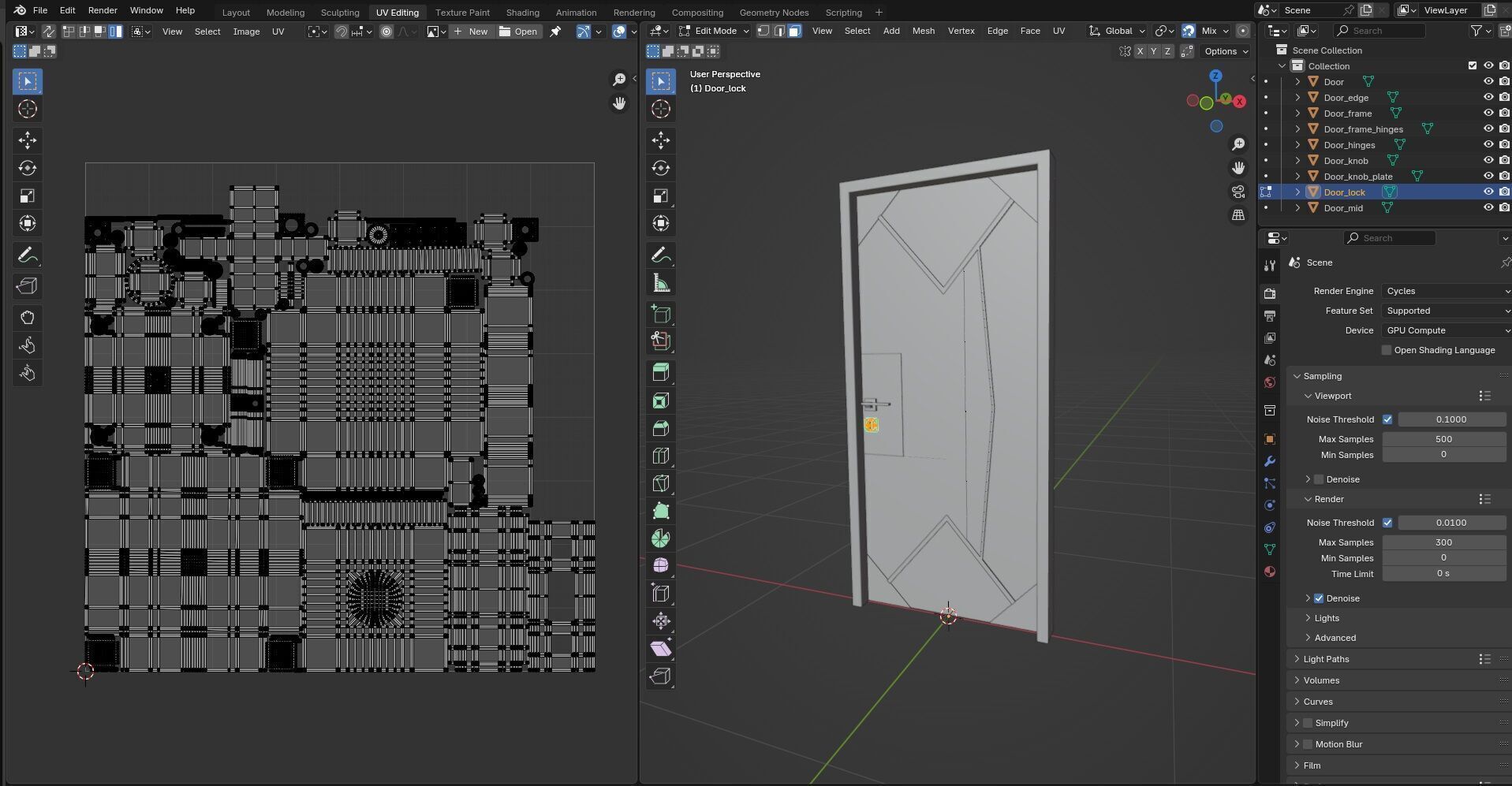
Task: Disable Render Denoise checkbox
Action: (1319, 598)
